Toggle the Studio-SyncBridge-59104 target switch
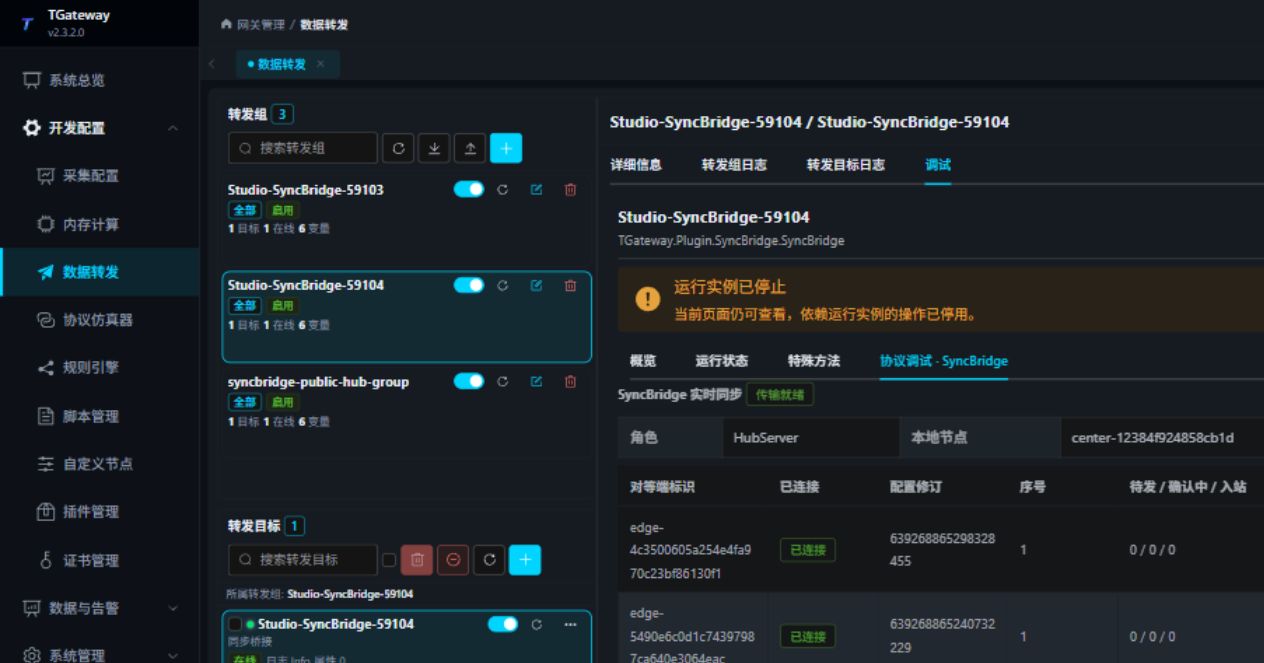Image resolution: width=1264 pixels, height=663 pixels. pyautogui.click(x=503, y=625)
